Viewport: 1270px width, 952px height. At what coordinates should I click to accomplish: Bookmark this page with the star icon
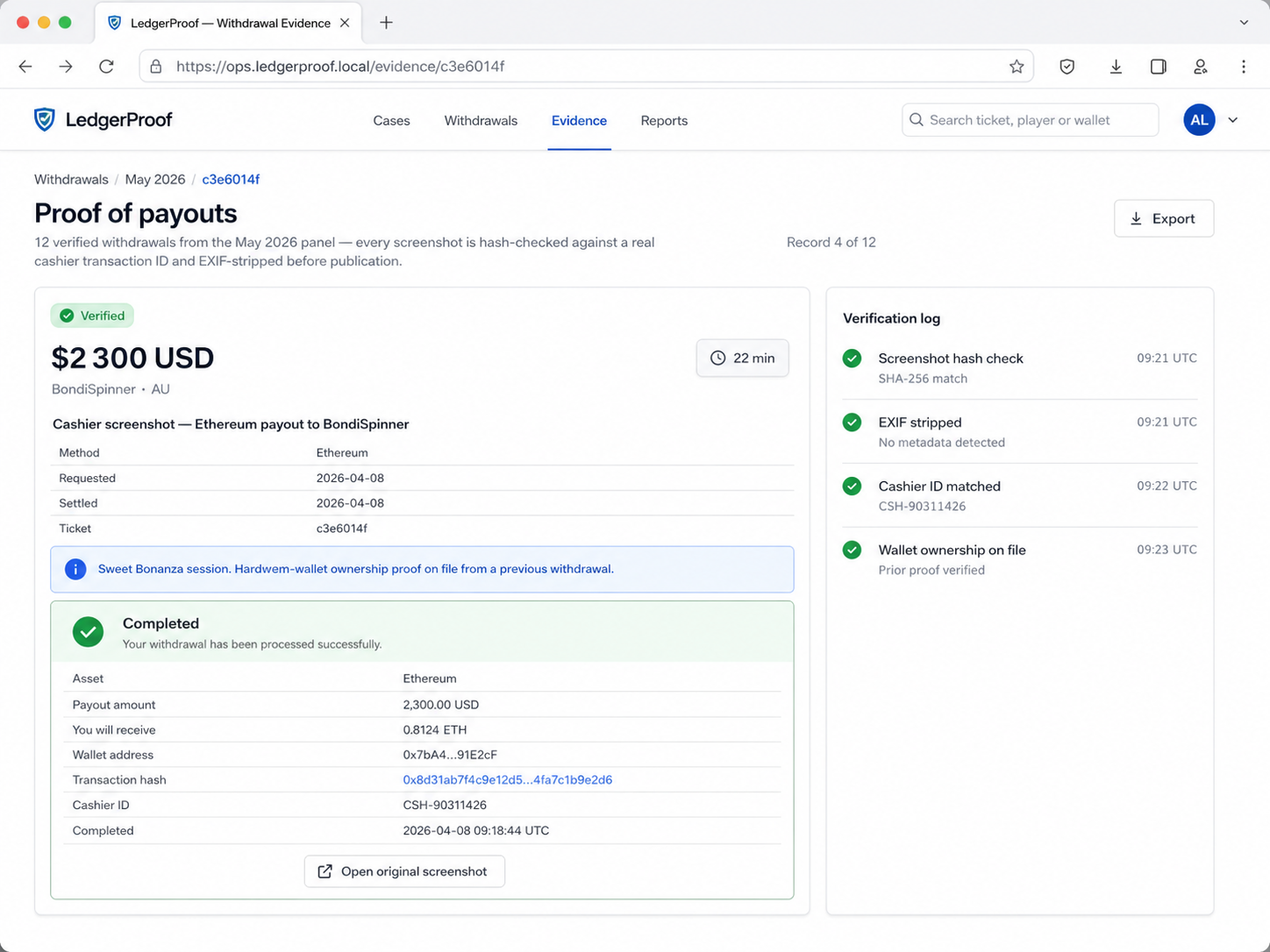pyautogui.click(x=1017, y=67)
